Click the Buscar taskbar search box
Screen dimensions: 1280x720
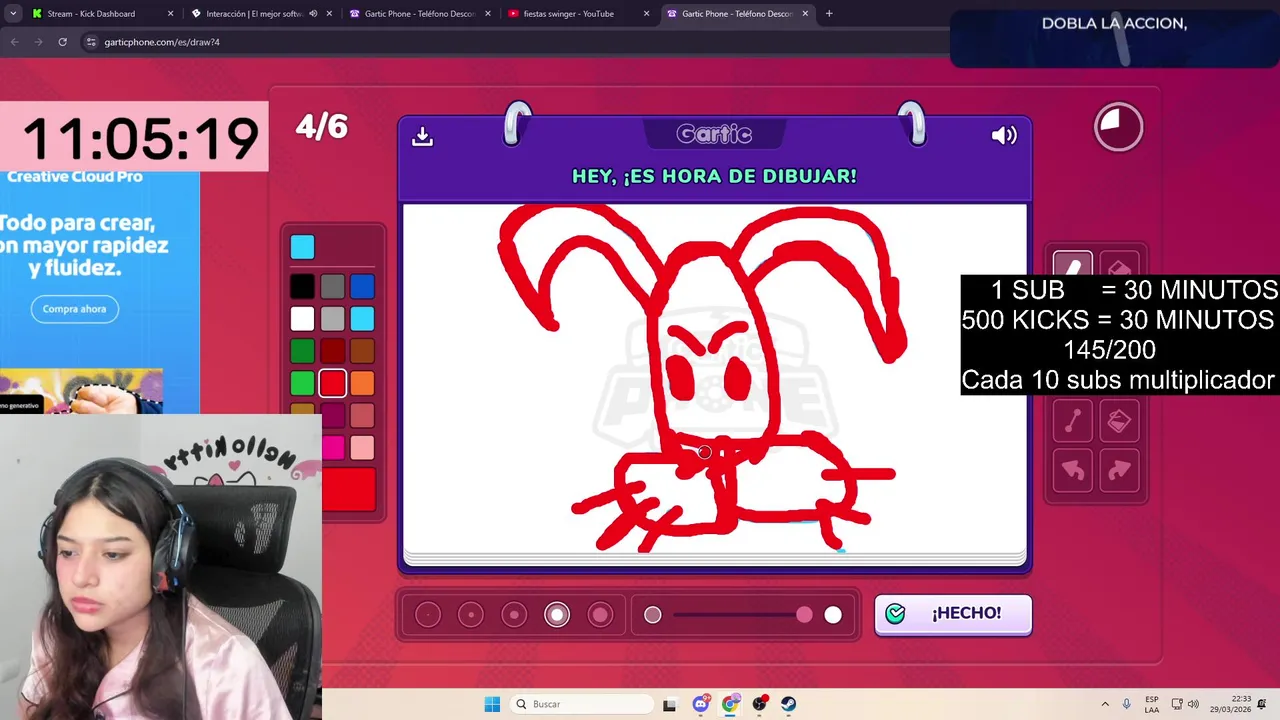tap(581, 704)
